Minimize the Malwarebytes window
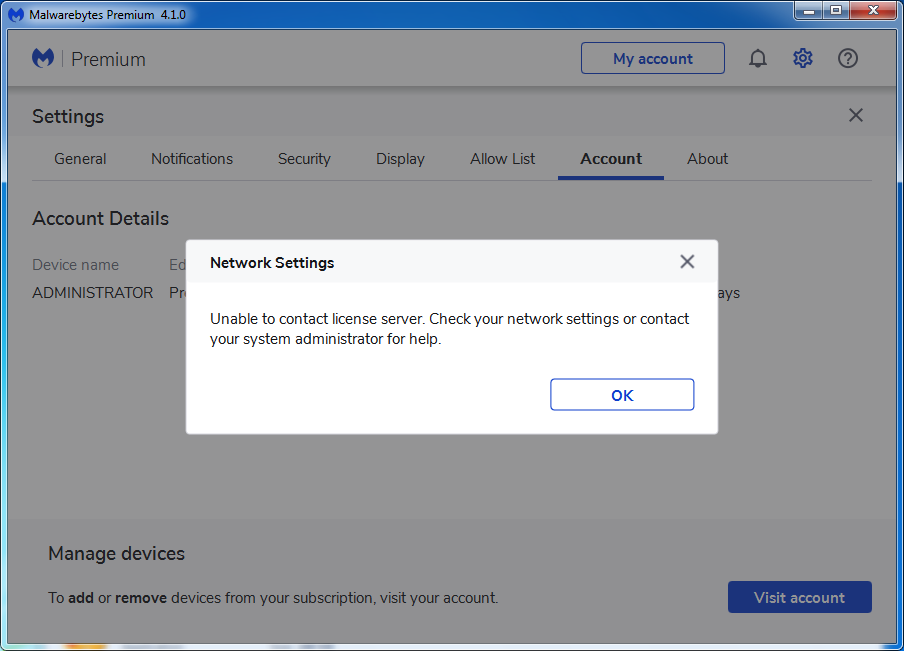Image resolution: width=904 pixels, height=651 pixels. pos(809,11)
